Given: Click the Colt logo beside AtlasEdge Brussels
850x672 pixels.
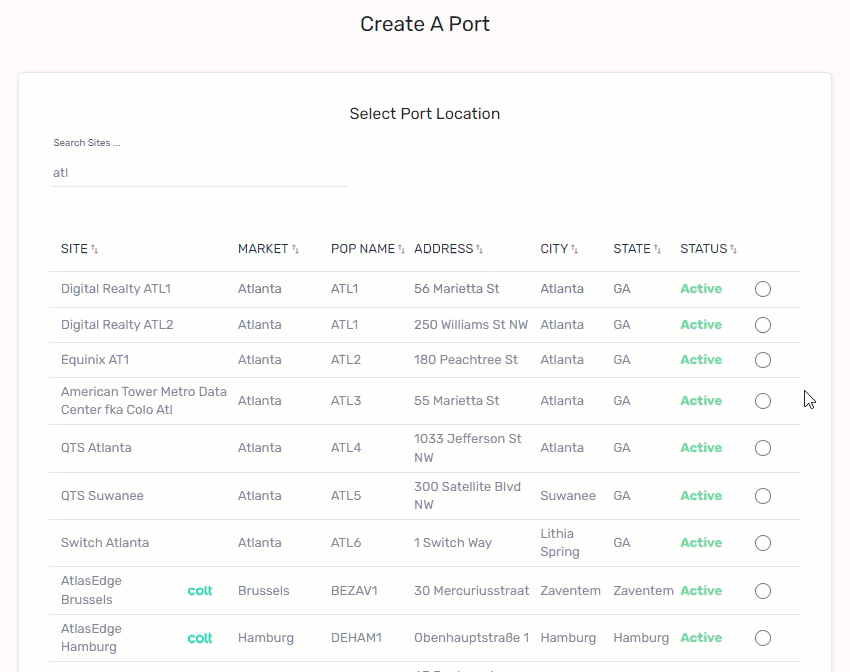Looking at the screenshot, I should coord(200,591).
